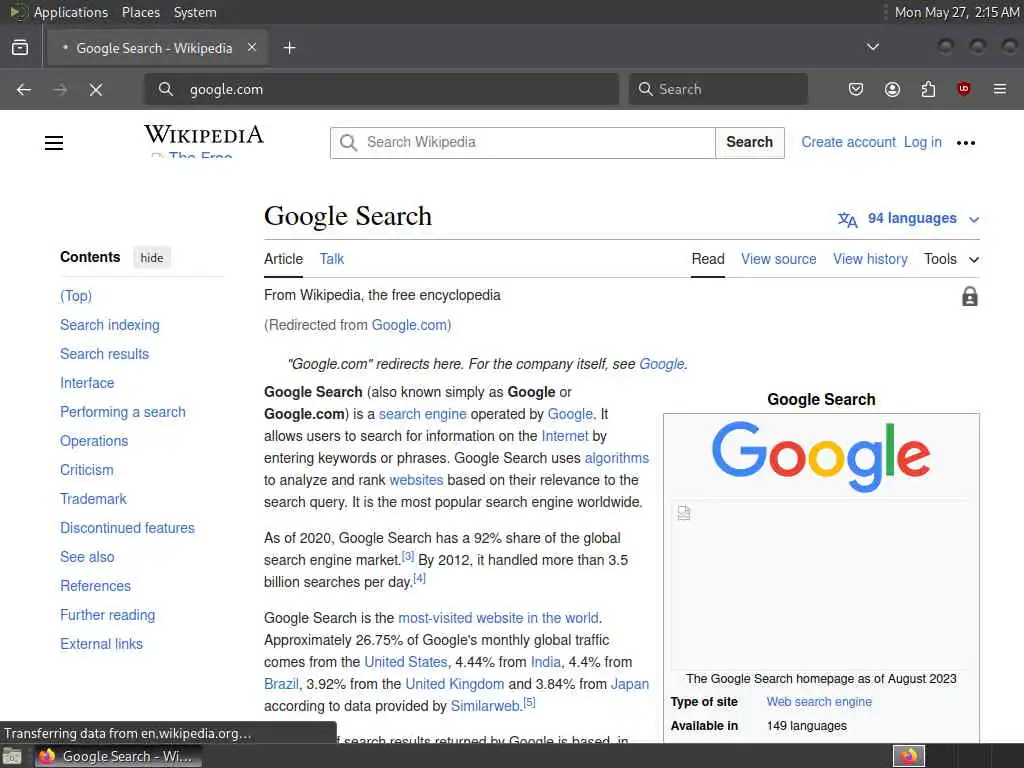Open the search engine link
This screenshot has height=768, width=1024.
(423, 414)
